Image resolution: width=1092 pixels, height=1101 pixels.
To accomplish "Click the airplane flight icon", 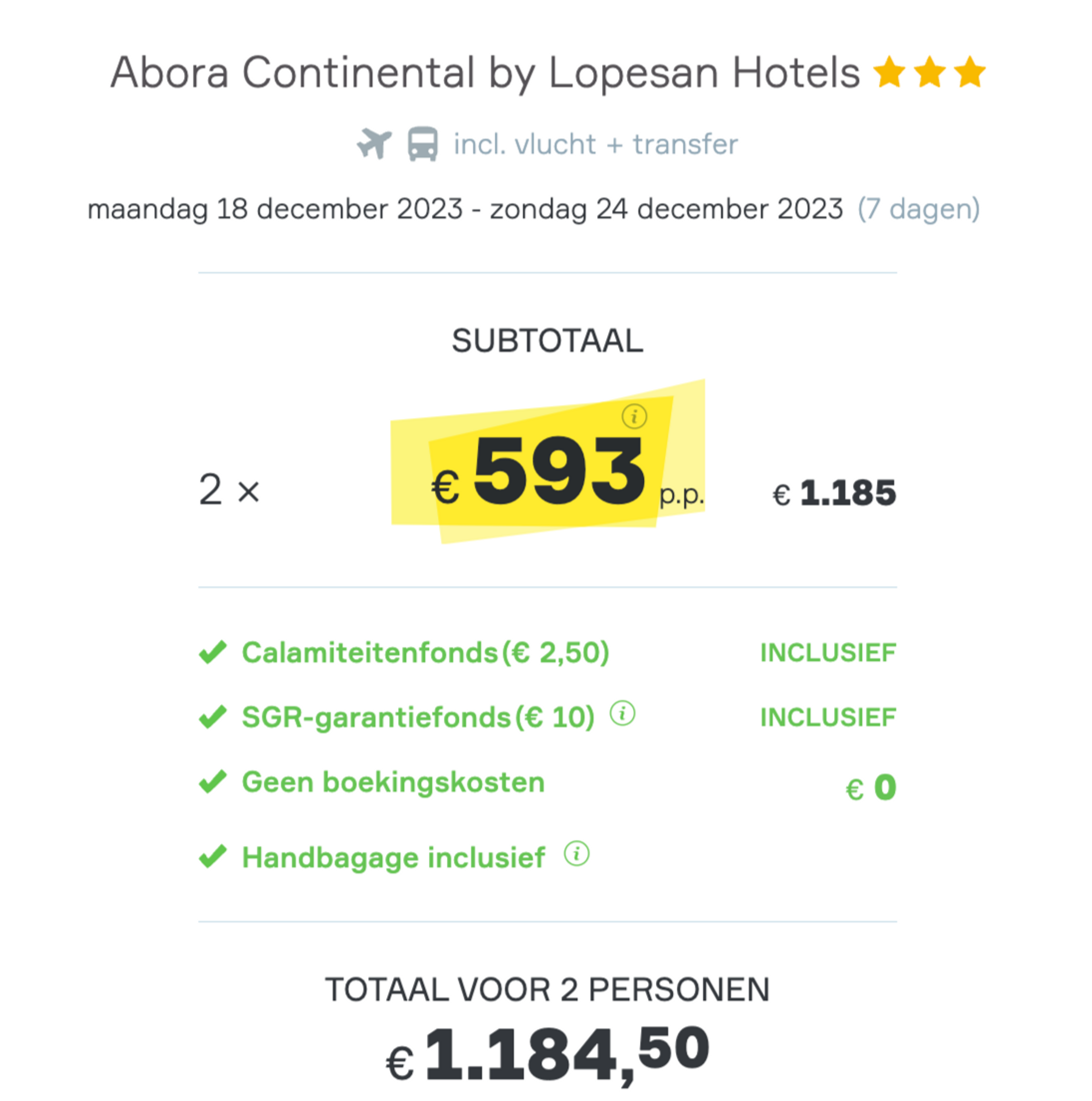I will [x=375, y=143].
